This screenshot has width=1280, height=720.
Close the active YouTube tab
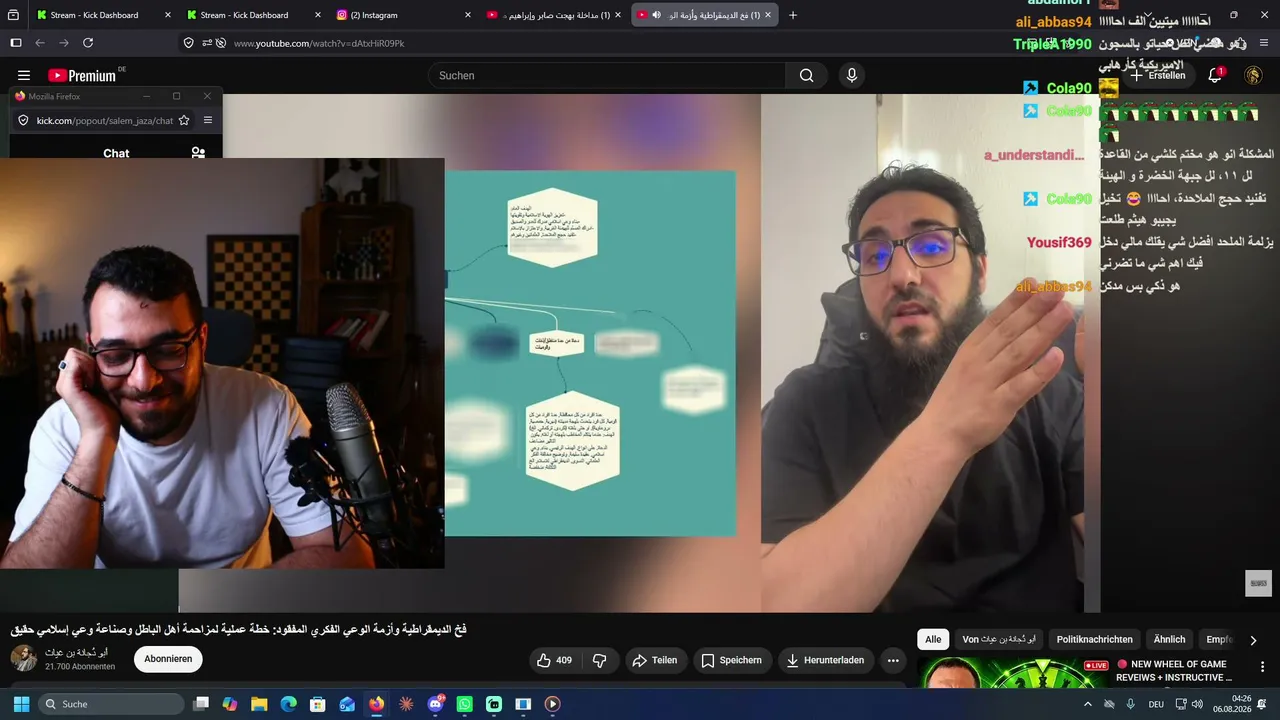[768, 15]
